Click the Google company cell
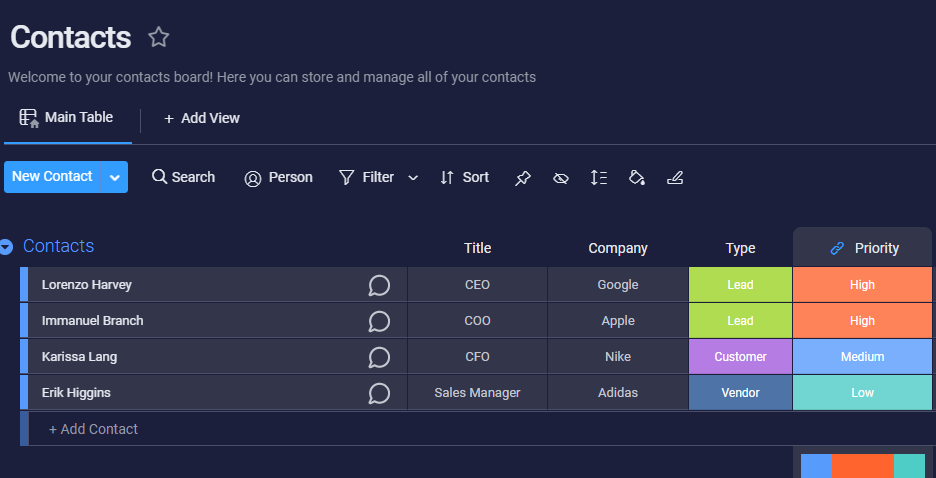 [618, 285]
